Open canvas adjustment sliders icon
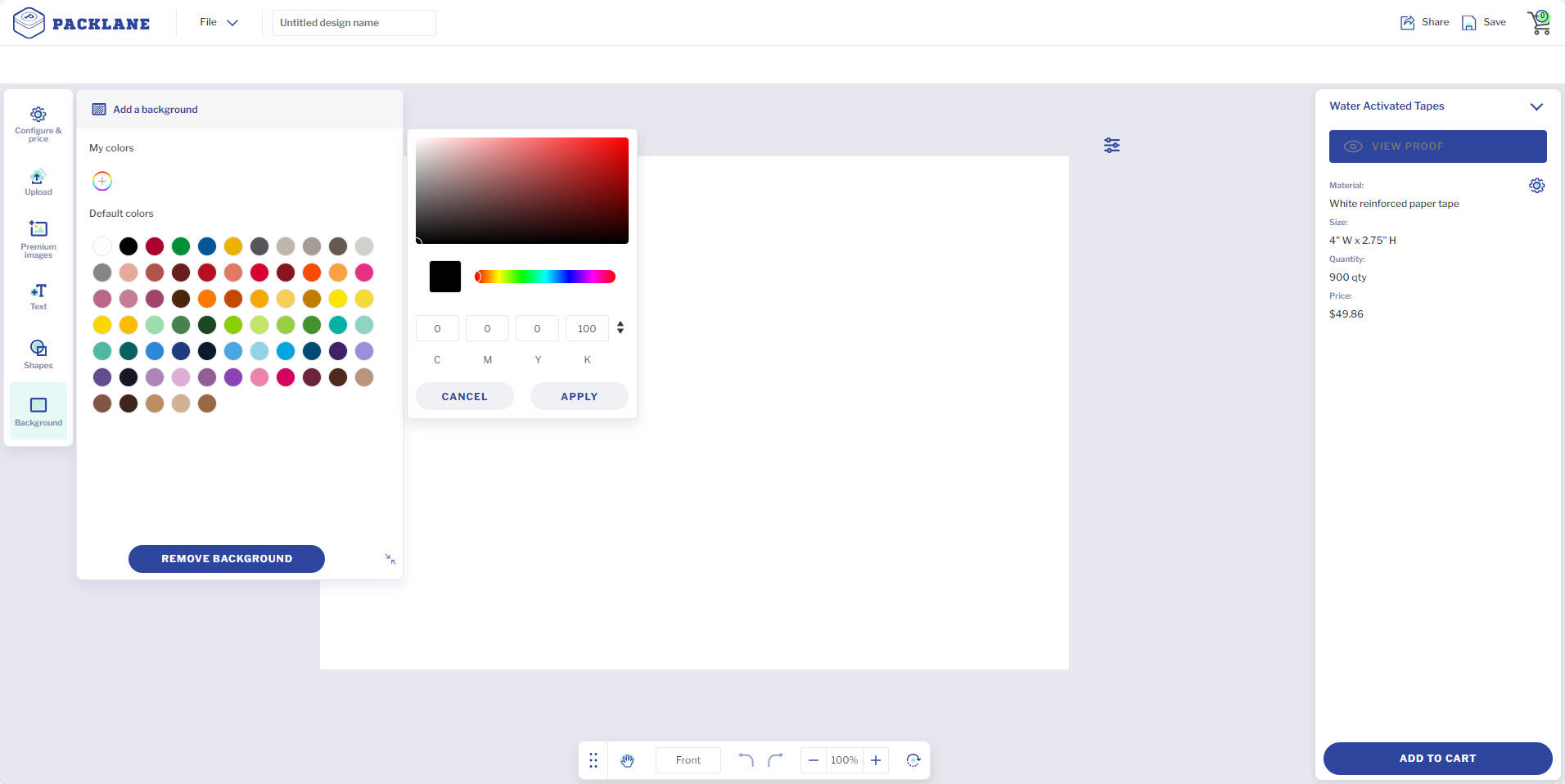The image size is (1565, 784). (x=1112, y=146)
